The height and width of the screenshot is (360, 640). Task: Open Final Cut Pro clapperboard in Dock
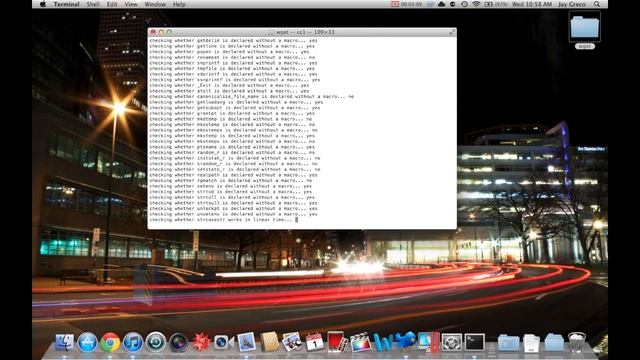click(360, 342)
